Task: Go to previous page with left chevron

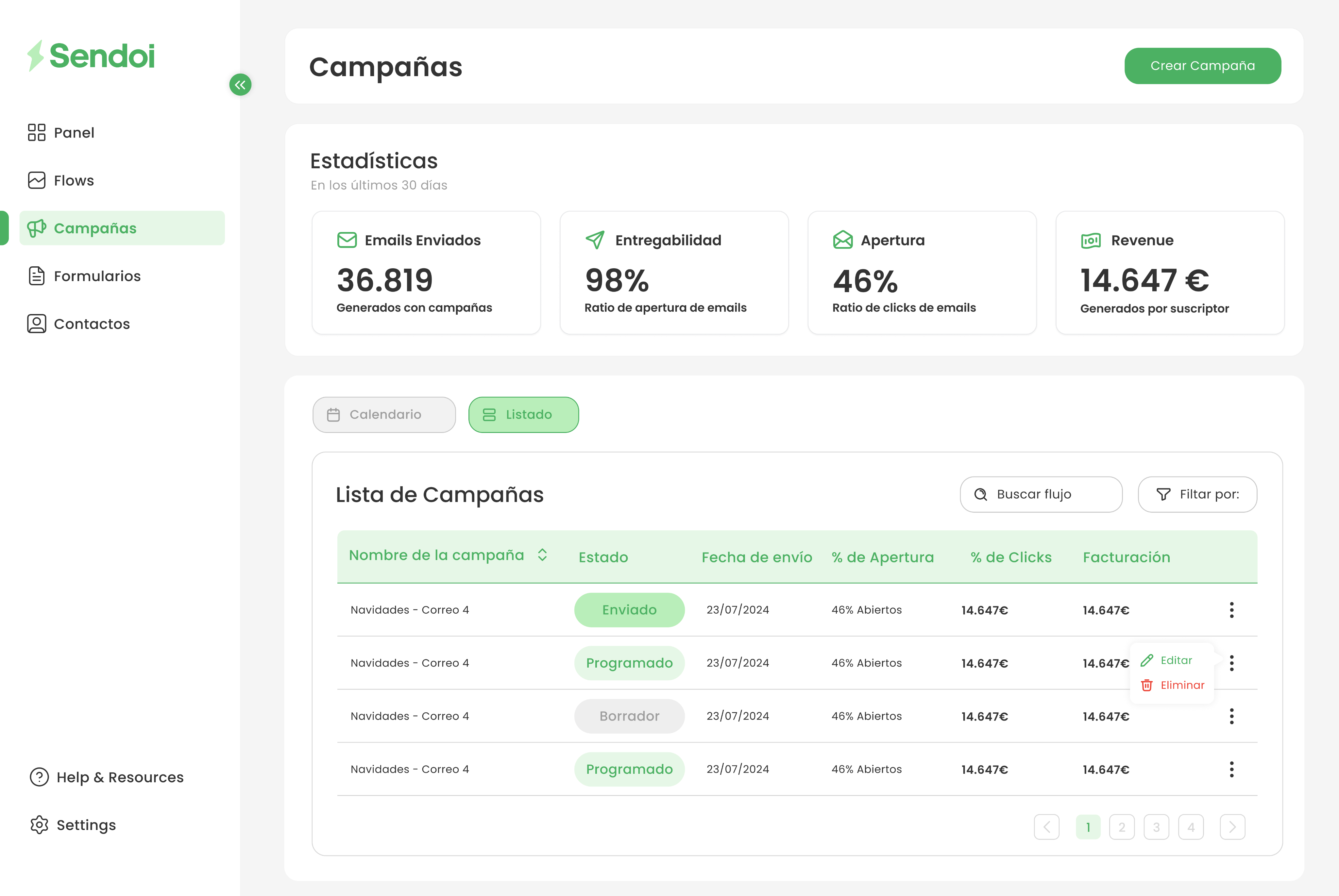Action: pyautogui.click(x=1046, y=827)
